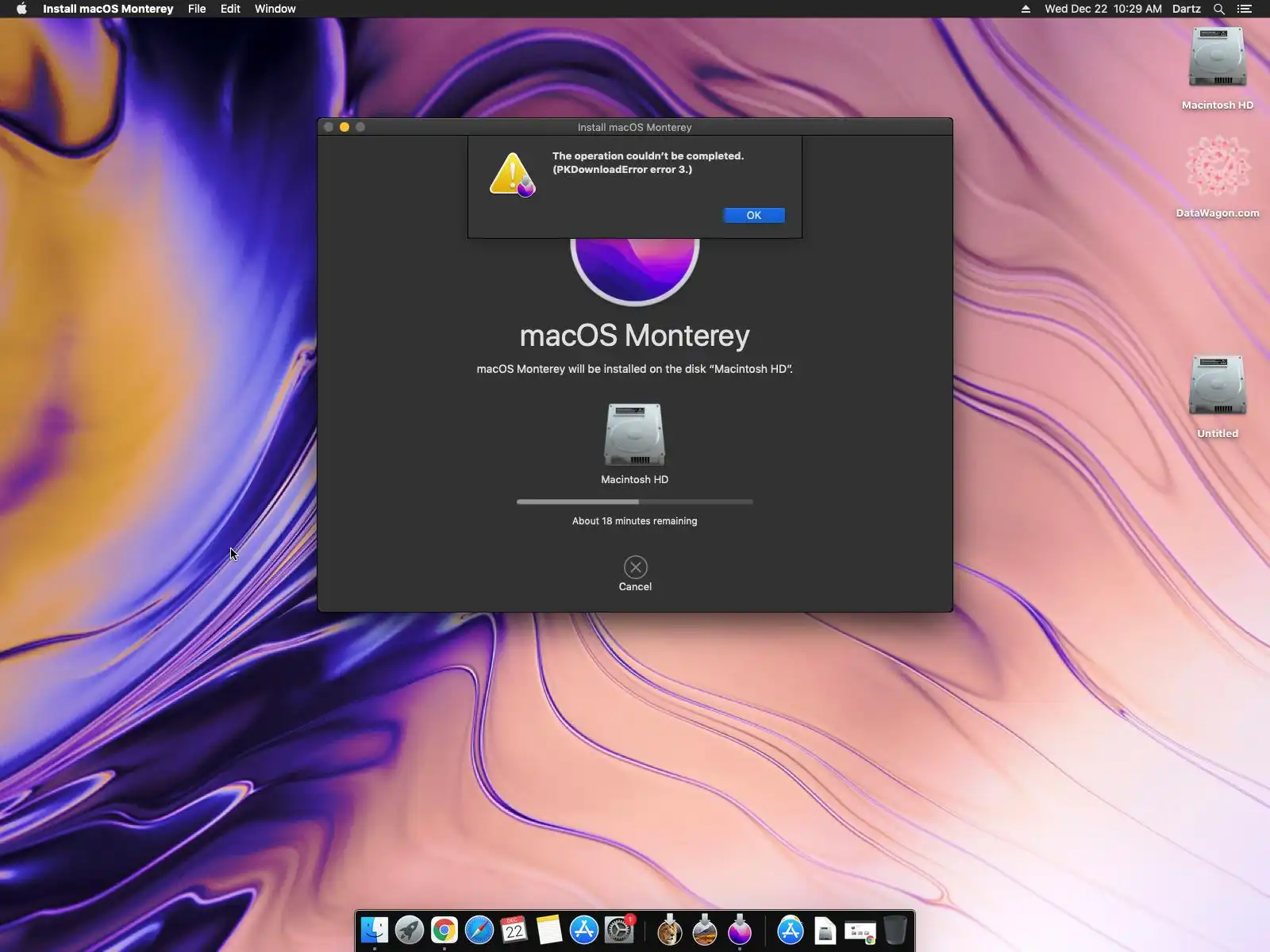Open the Apple menu
Viewport: 1270px width, 952px height.
(21, 9)
